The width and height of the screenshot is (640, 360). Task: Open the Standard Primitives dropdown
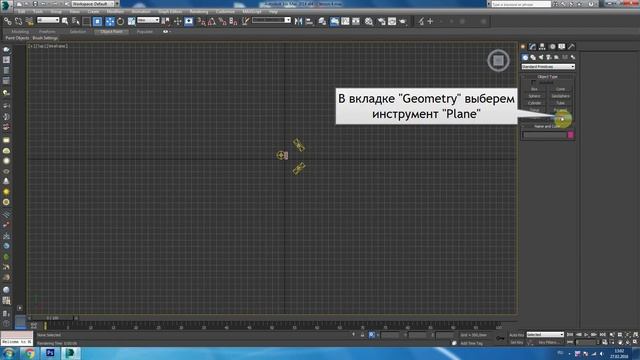548,67
